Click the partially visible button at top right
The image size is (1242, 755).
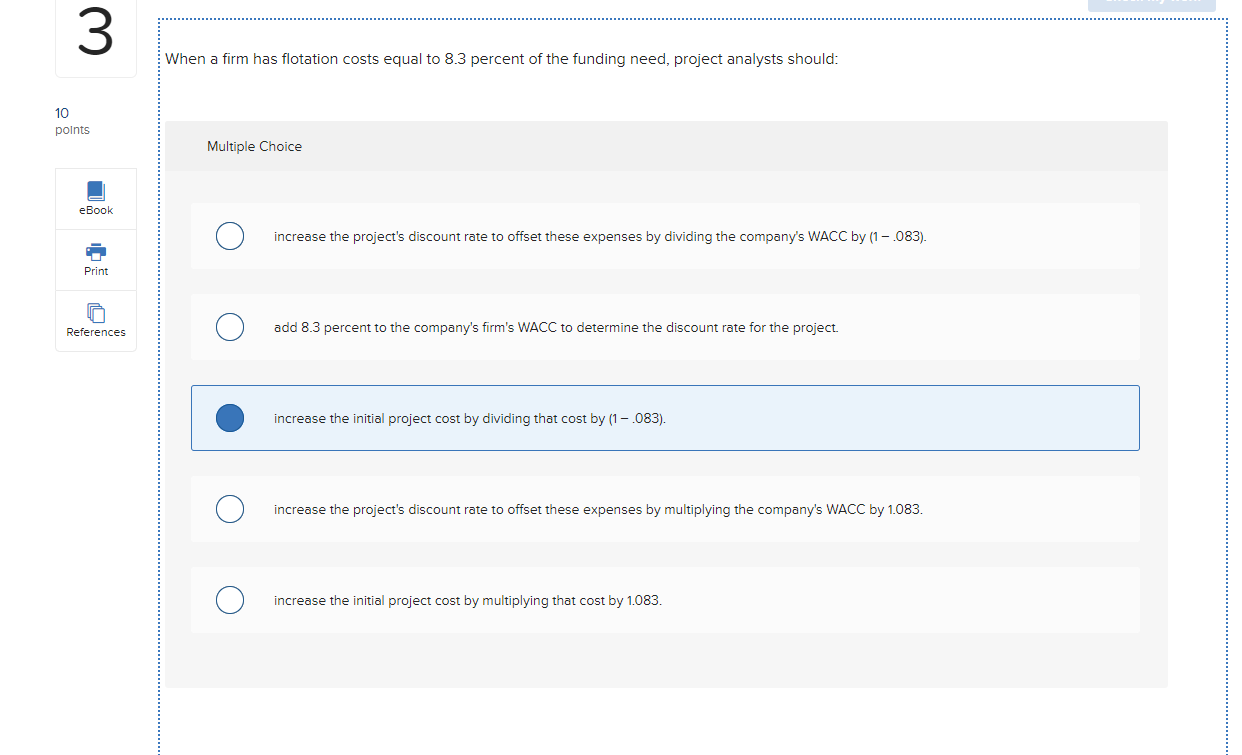point(1151,5)
